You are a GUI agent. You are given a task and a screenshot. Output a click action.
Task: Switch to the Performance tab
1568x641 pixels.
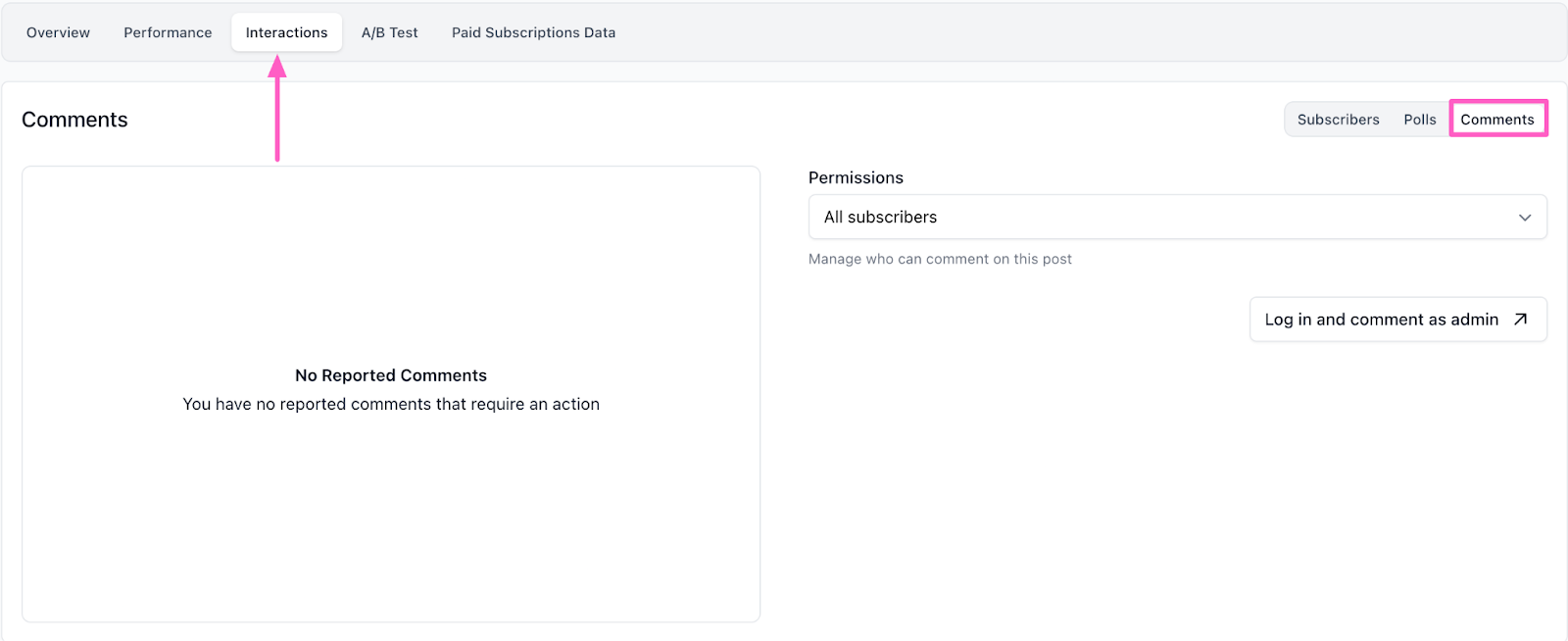[168, 32]
